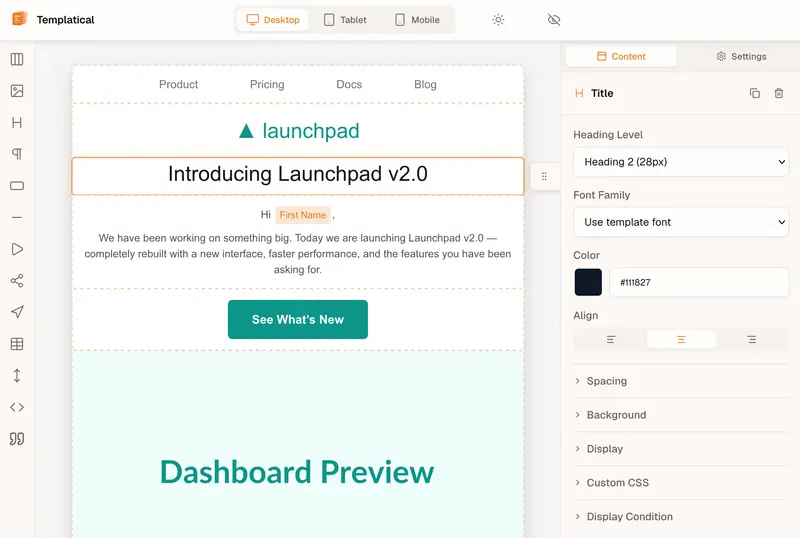Open the dark color swatch picker
This screenshot has height=538, width=800.
588,282
